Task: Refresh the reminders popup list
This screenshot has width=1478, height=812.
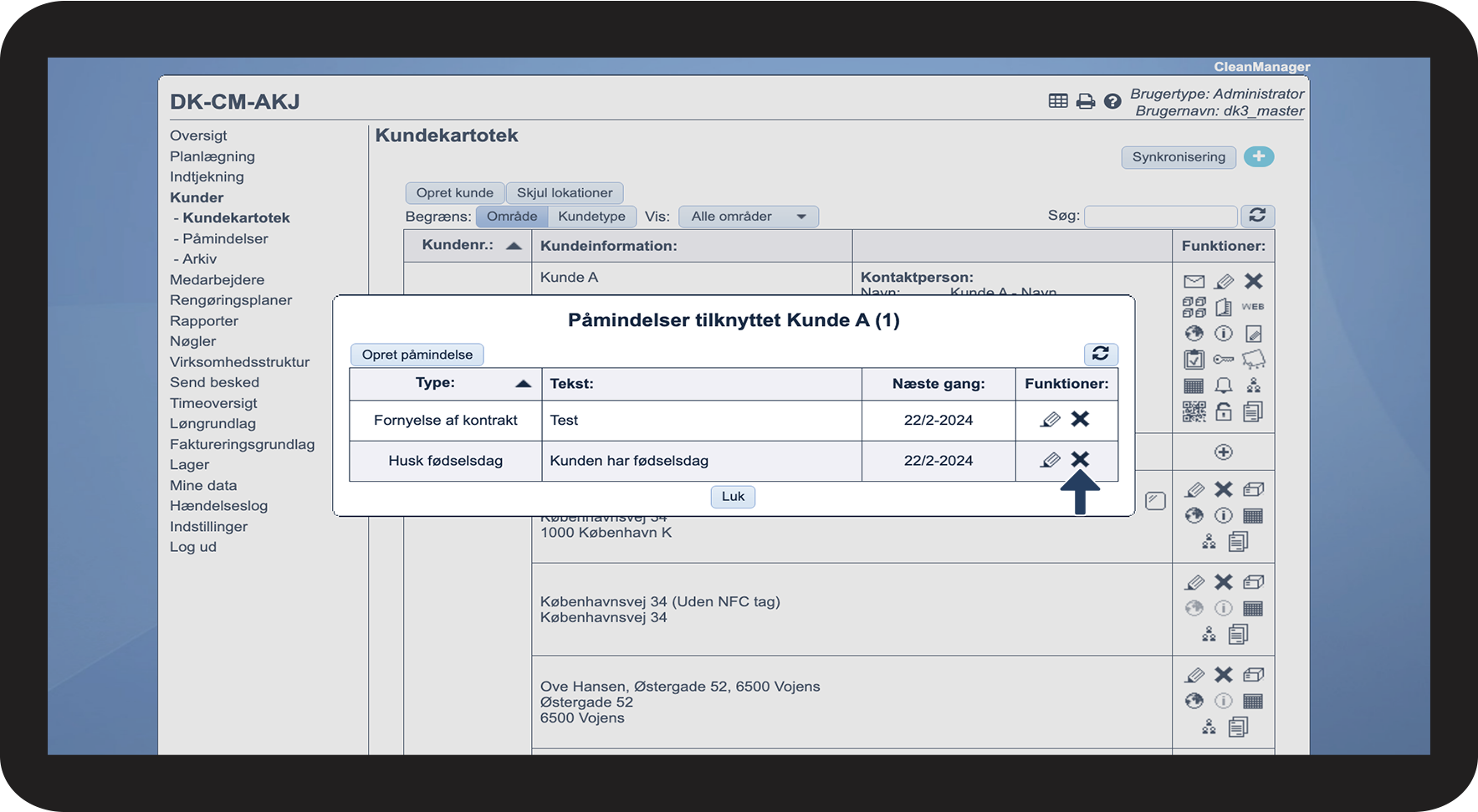Action: tap(1101, 354)
